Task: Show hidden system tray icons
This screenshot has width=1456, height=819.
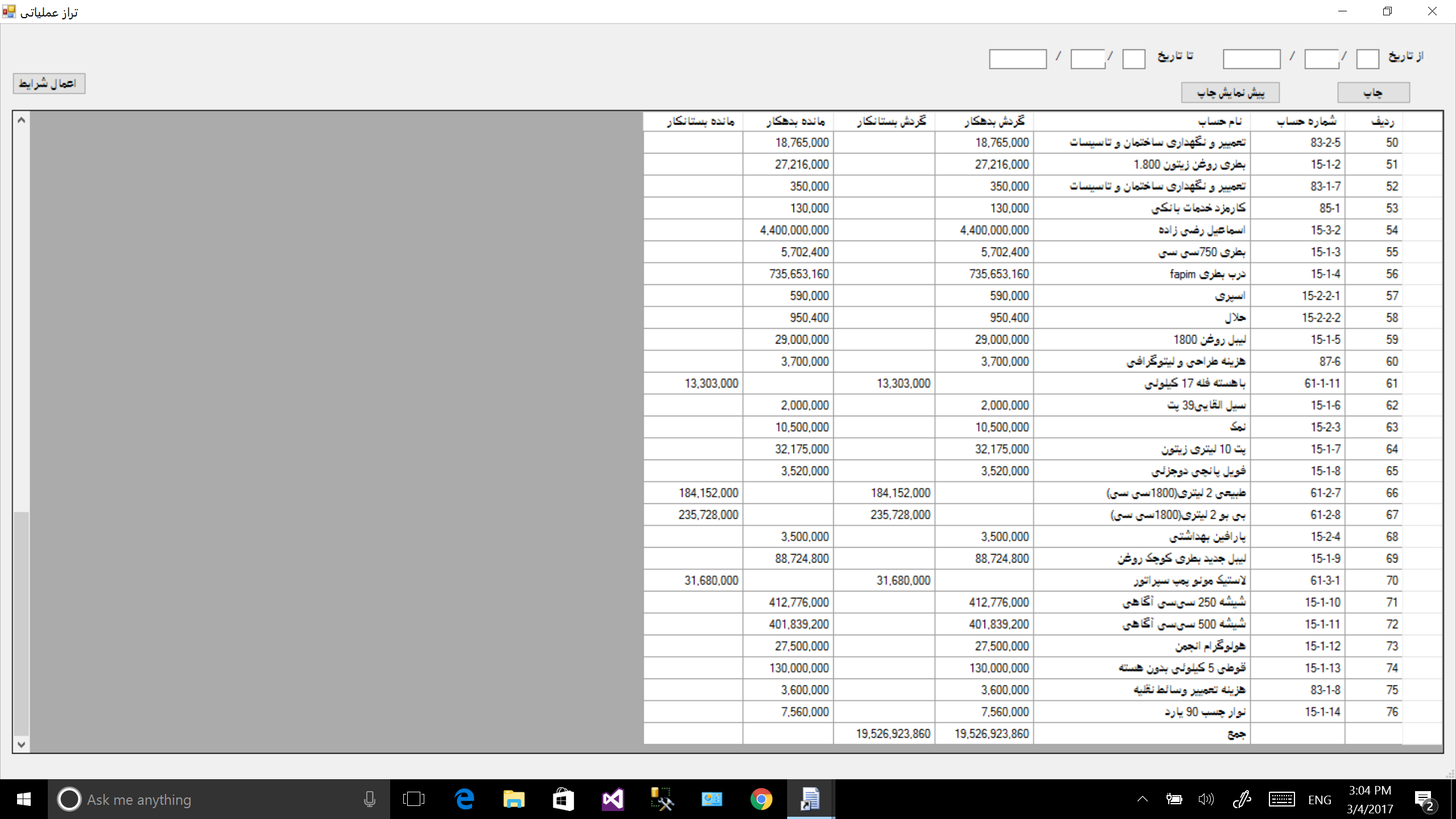Action: point(1142,799)
